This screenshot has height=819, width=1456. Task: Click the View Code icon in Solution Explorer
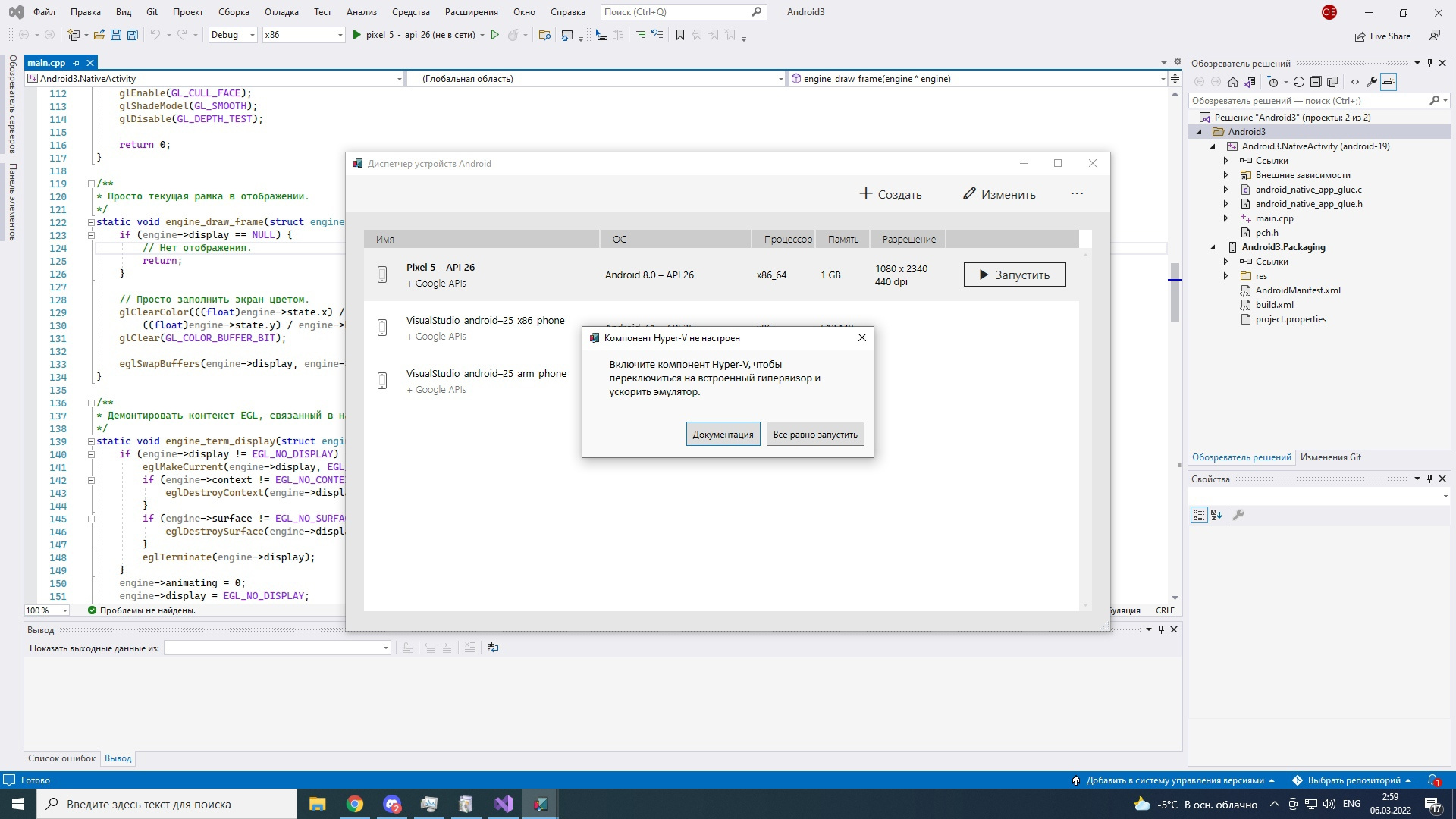pyautogui.click(x=1355, y=82)
